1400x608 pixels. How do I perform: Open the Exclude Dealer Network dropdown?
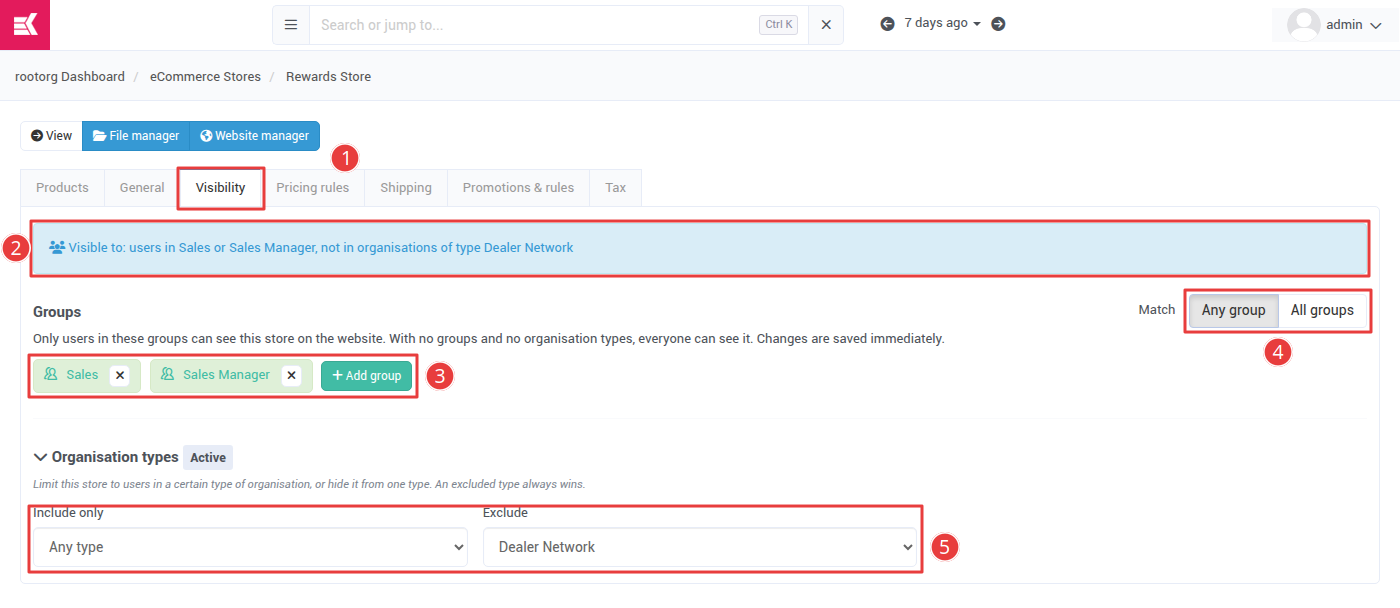[700, 547]
